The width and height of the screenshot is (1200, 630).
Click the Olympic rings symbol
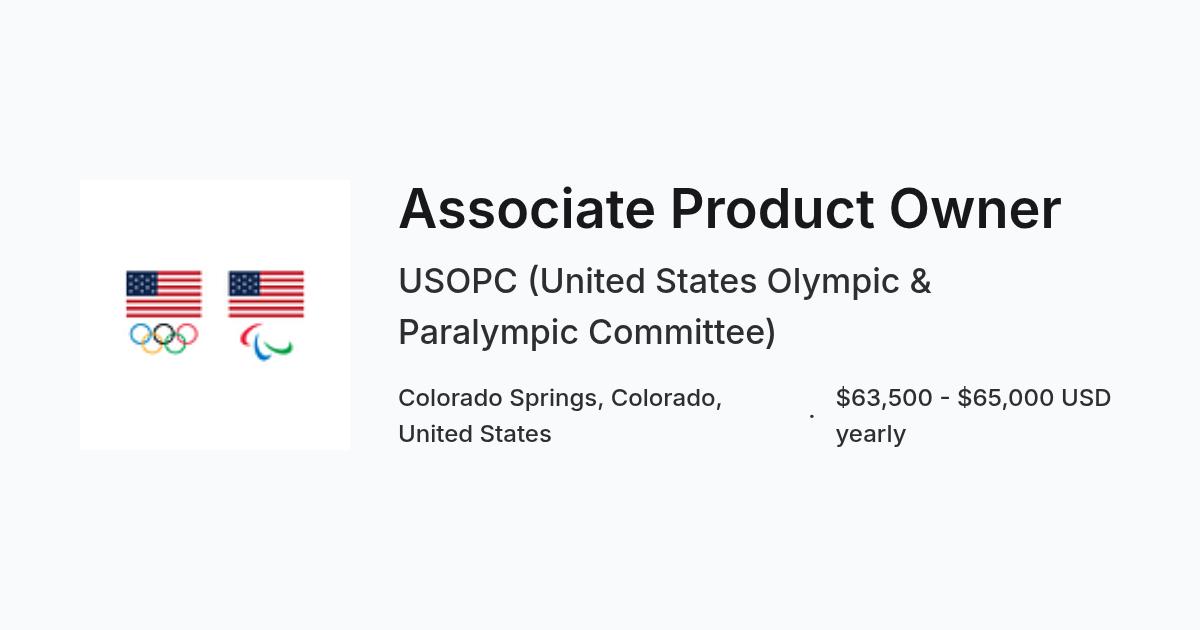(x=164, y=338)
